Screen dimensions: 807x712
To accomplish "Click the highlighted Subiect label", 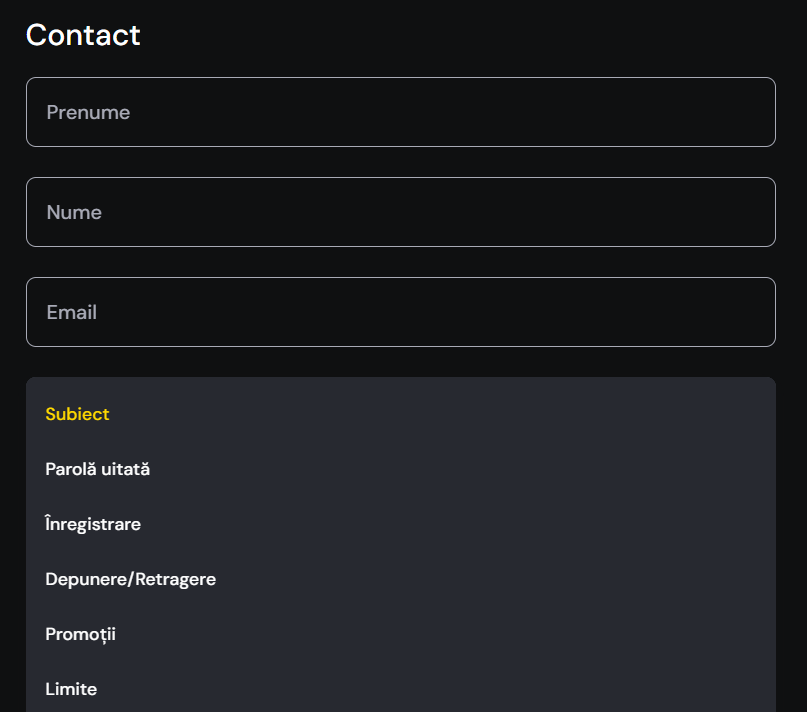I will point(77,413).
